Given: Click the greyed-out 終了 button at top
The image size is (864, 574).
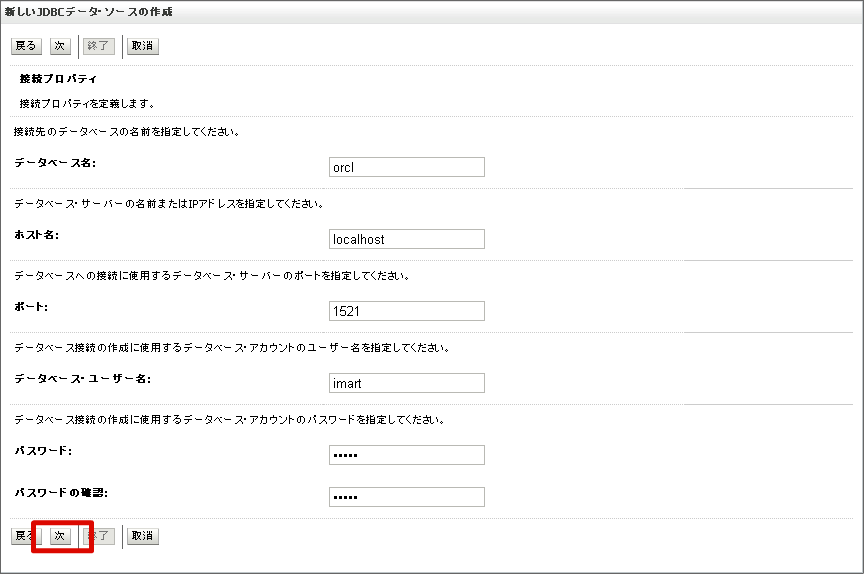Looking at the screenshot, I should point(99,46).
